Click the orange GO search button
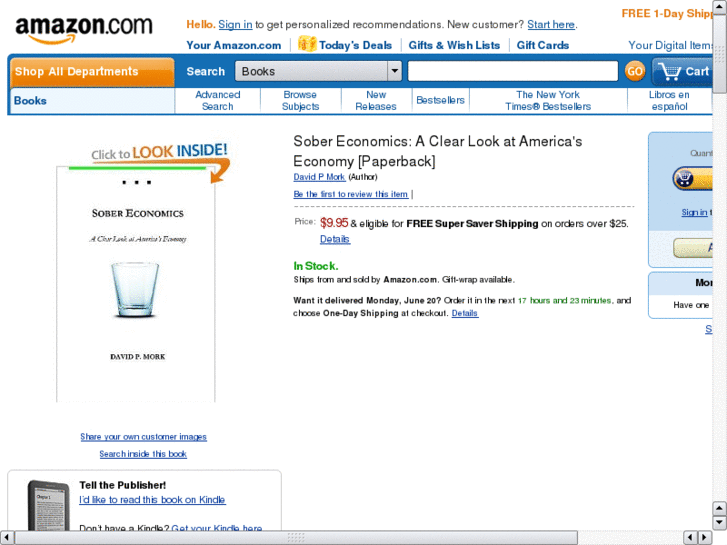 point(635,71)
